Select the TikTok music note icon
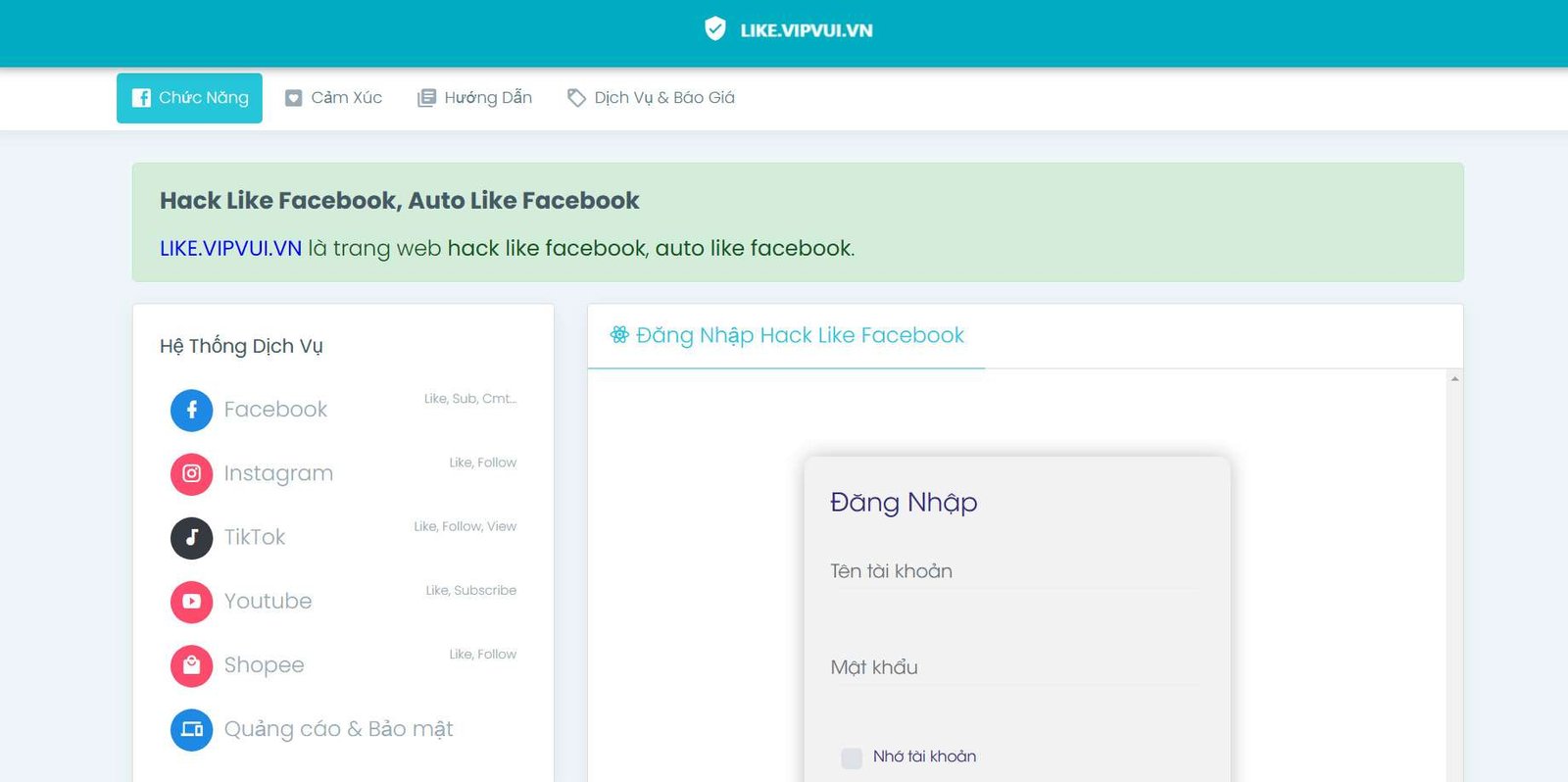1568x782 pixels. tap(191, 537)
